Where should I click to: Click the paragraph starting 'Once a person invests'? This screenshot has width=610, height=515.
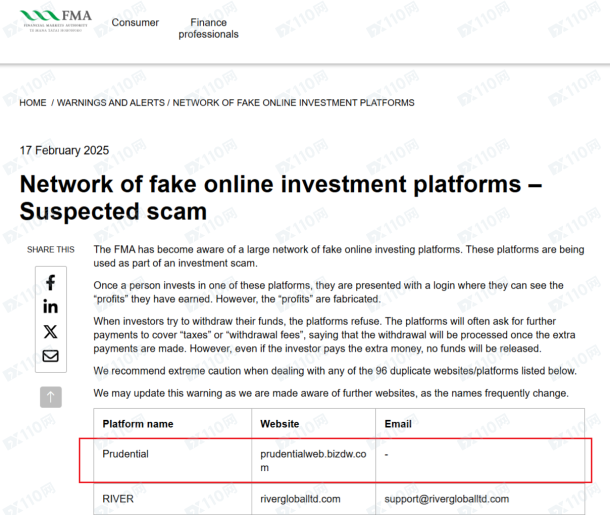[328, 292]
